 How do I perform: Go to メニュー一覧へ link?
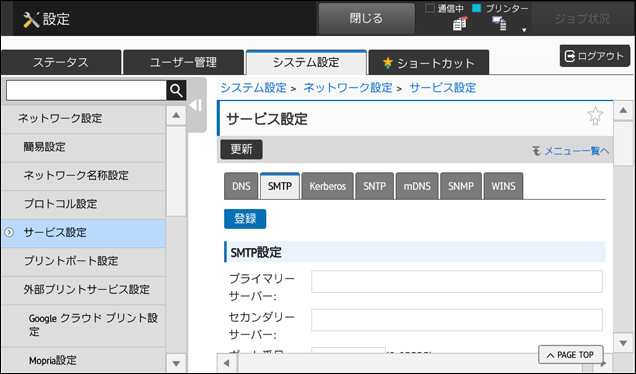coord(576,151)
